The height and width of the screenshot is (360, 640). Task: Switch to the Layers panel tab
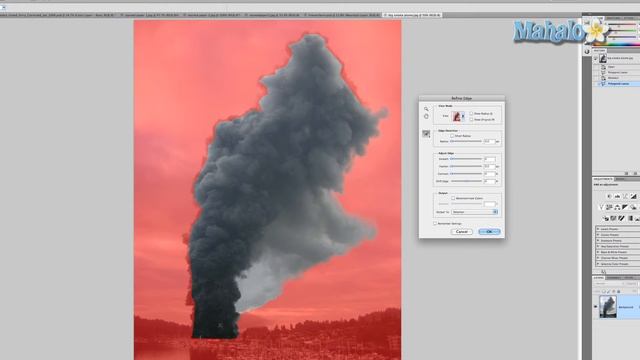point(598,278)
